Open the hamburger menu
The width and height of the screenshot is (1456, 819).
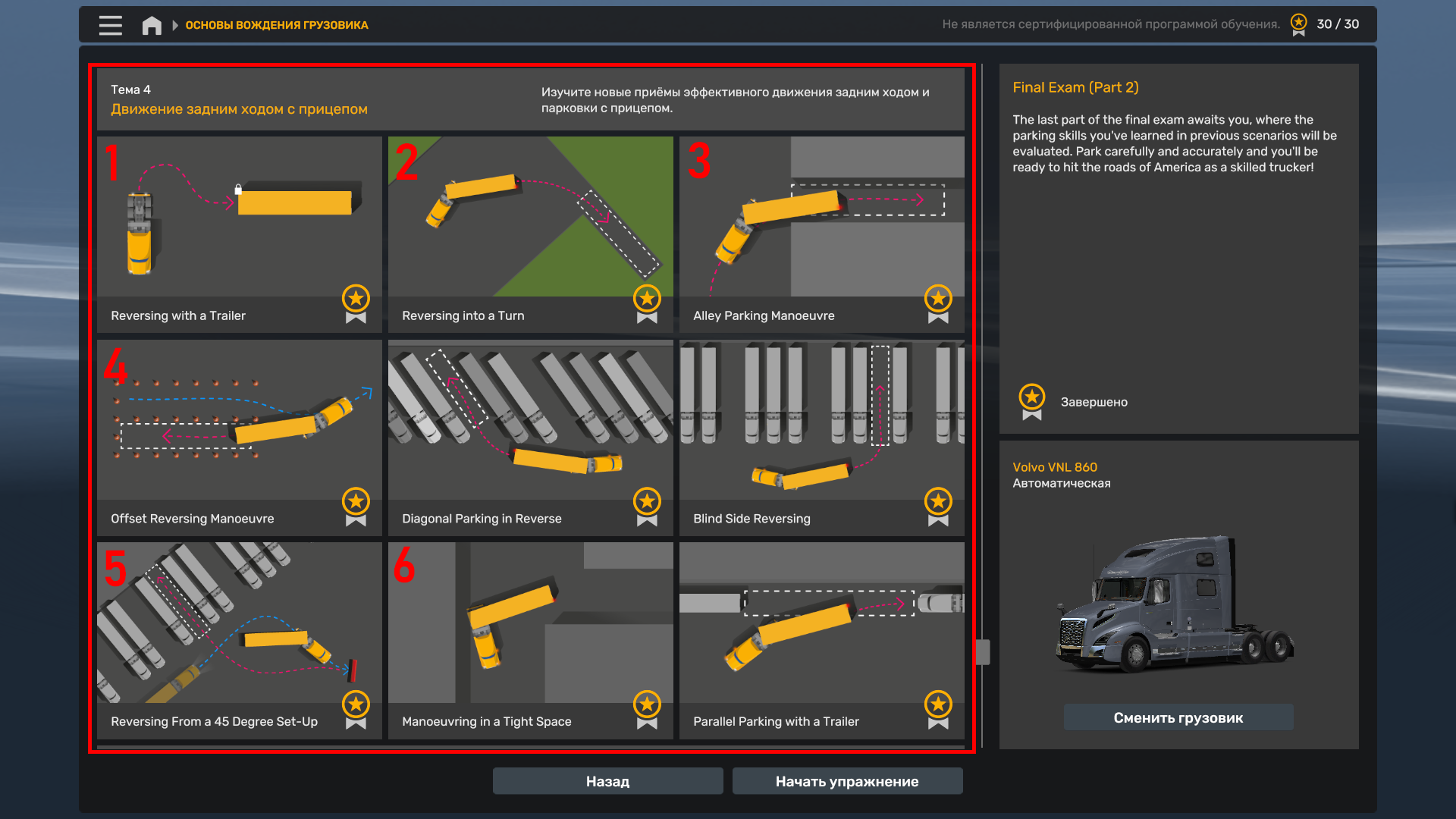coord(110,25)
